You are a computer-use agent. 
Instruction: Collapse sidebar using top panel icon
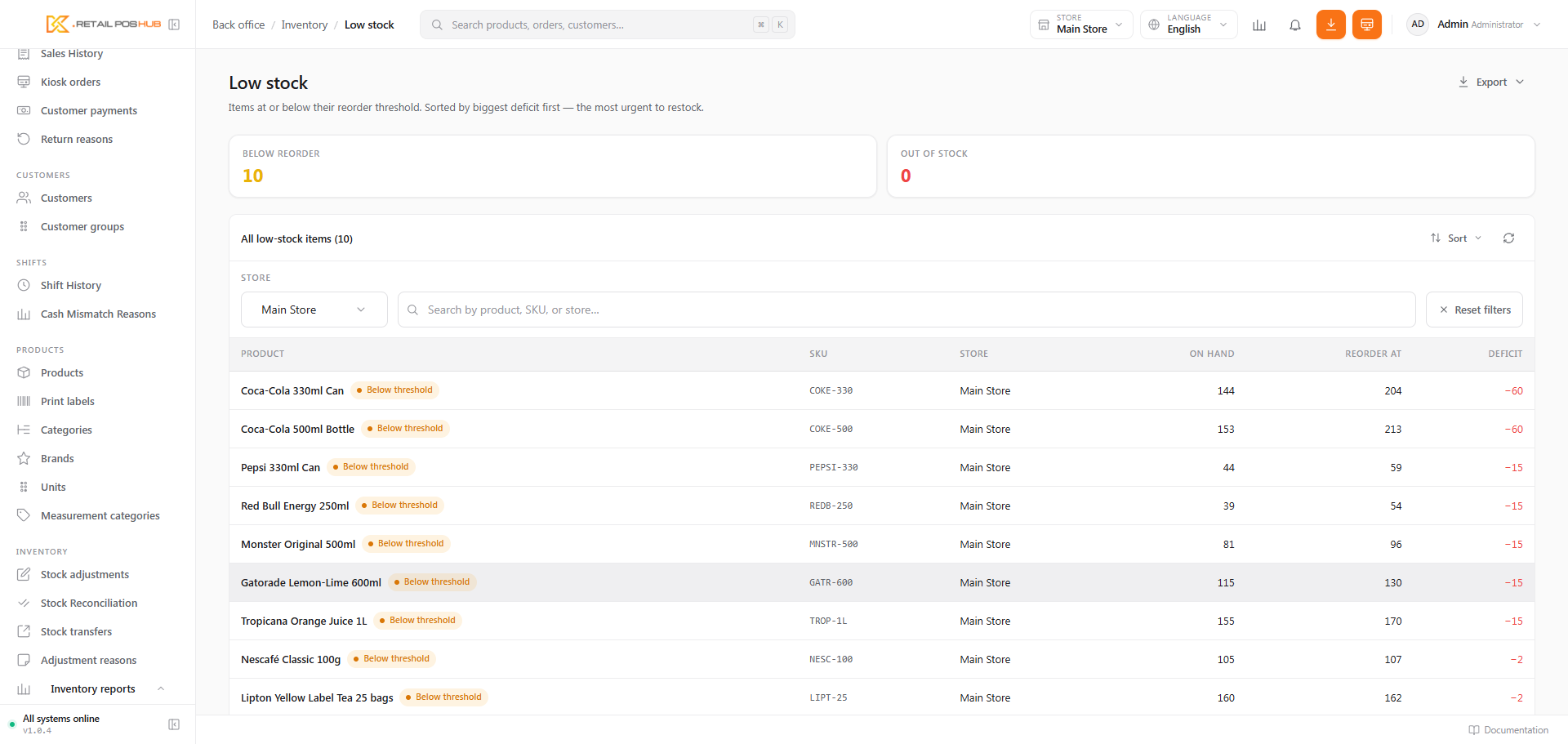point(174,25)
